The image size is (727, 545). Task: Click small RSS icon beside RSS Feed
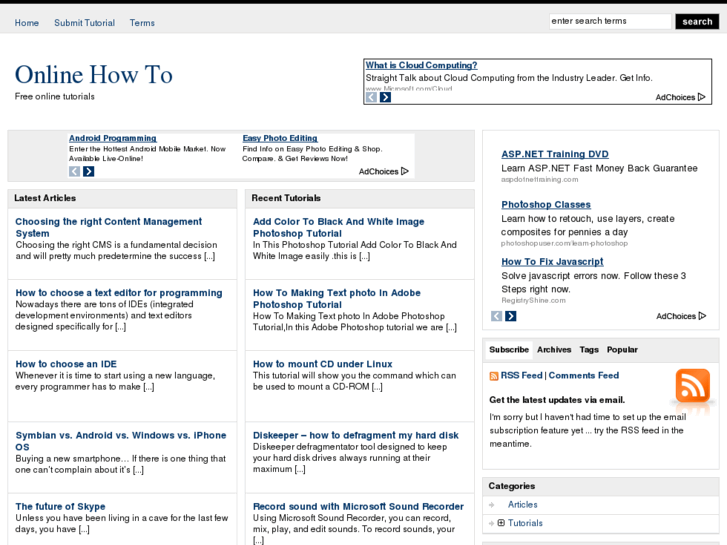[494, 376]
